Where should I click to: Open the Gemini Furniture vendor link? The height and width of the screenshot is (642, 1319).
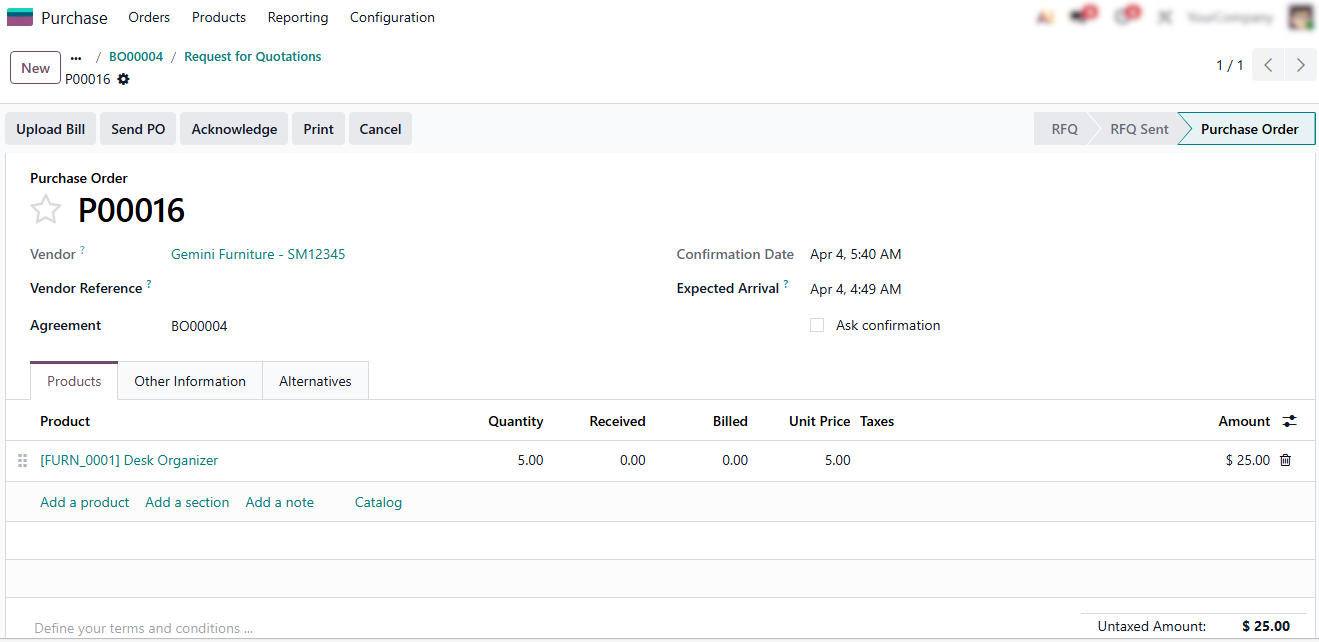[x=258, y=254]
